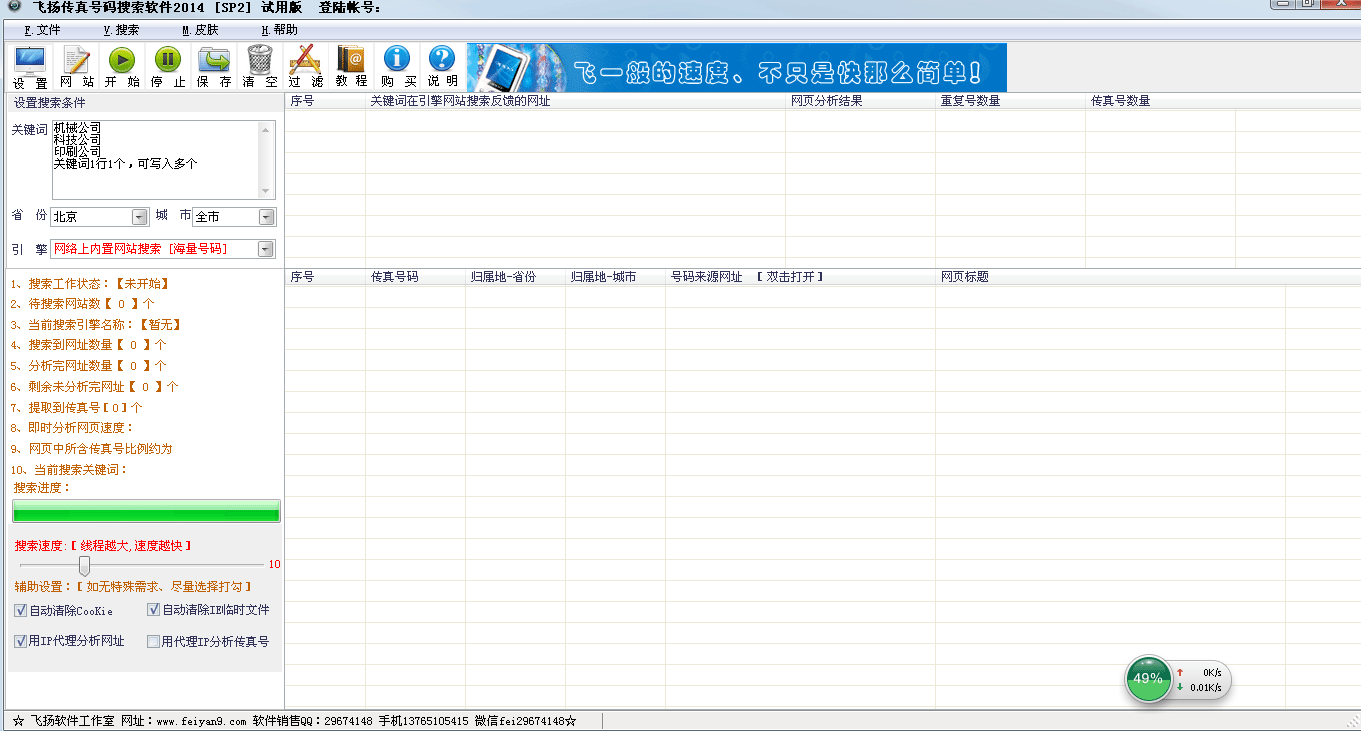Stop the search using the 停止 icon
The width and height of the screenshot is (1361, 731).
tap(168, 67)
